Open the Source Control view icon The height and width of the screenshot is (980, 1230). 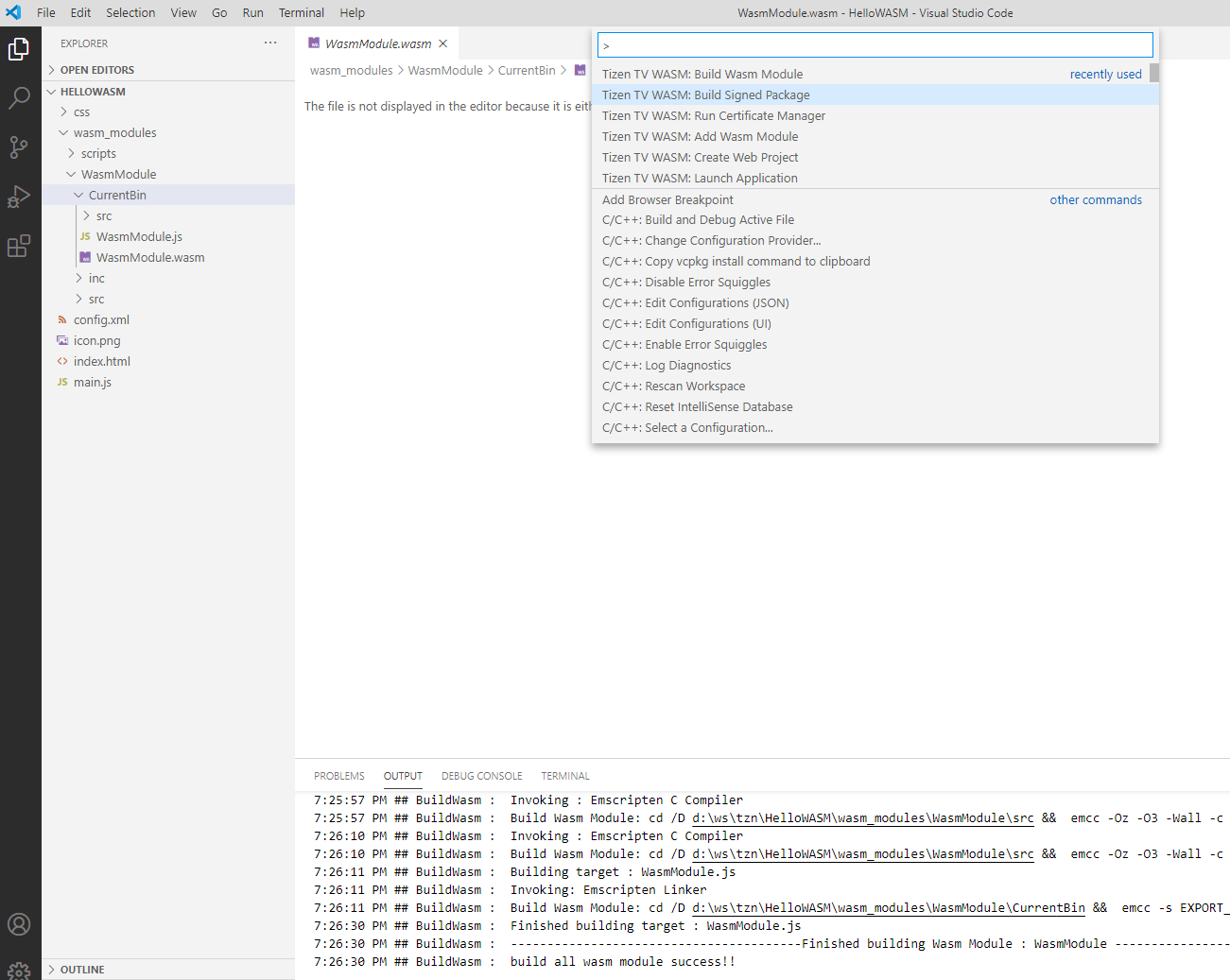pyautogui.click(x=19, y=146)
